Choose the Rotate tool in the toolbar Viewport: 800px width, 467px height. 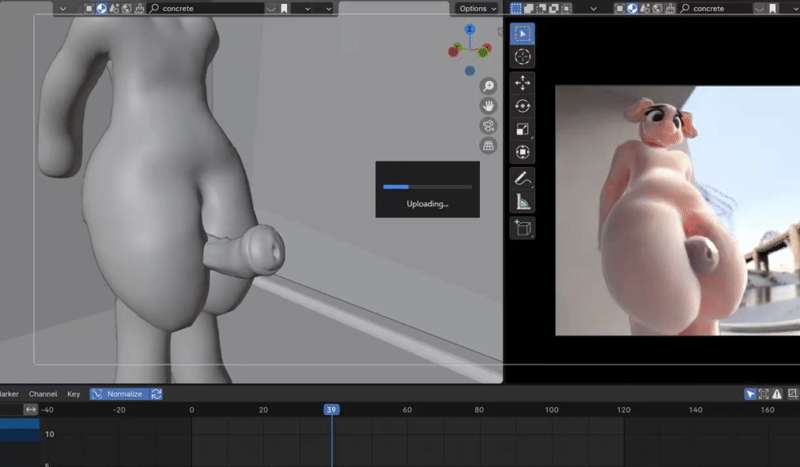click(522, 106)
